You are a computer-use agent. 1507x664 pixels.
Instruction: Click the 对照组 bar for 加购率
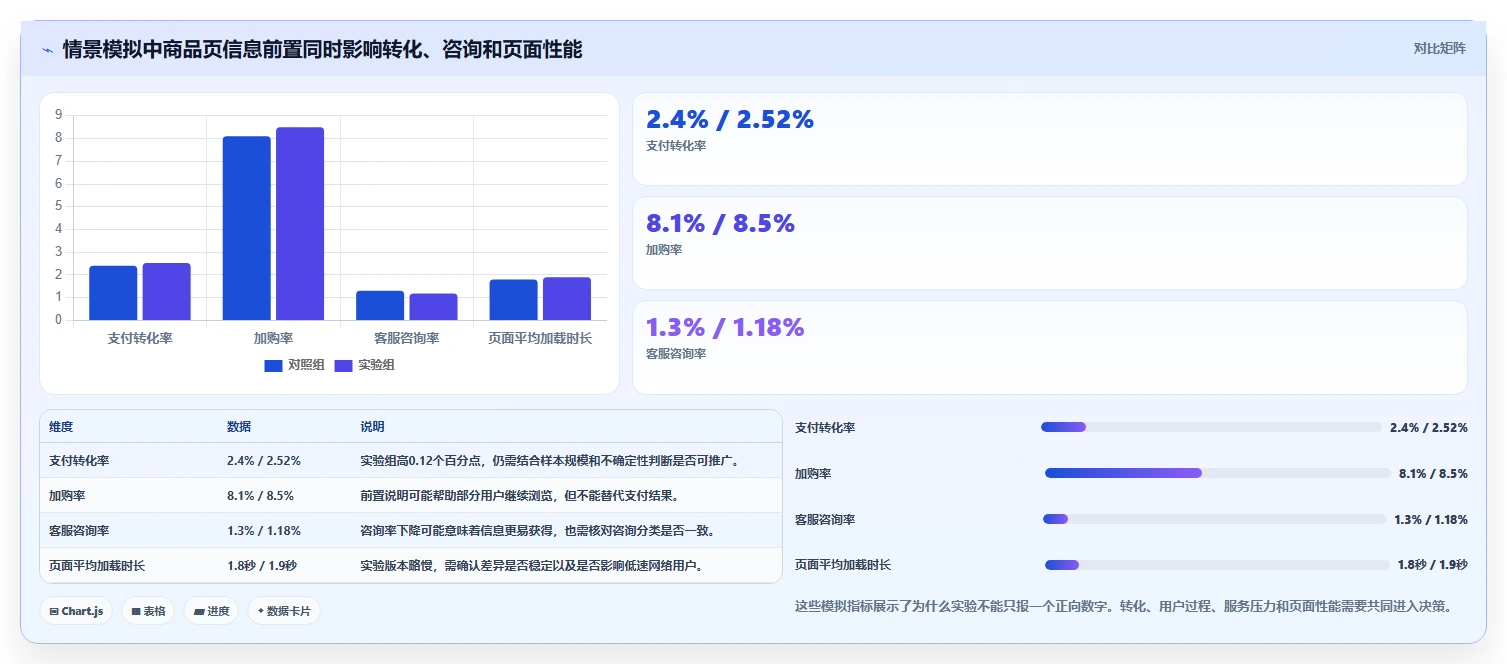[x=246, y=228]
